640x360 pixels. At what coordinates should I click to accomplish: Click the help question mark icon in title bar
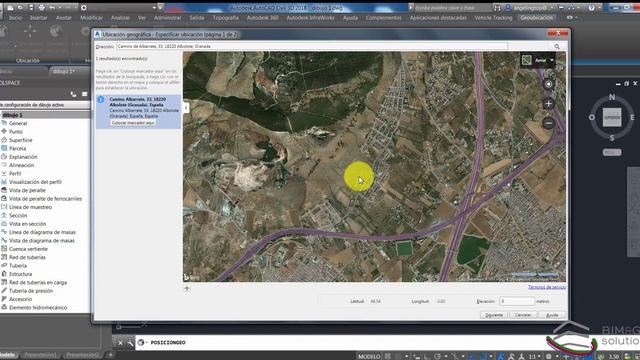591,8
